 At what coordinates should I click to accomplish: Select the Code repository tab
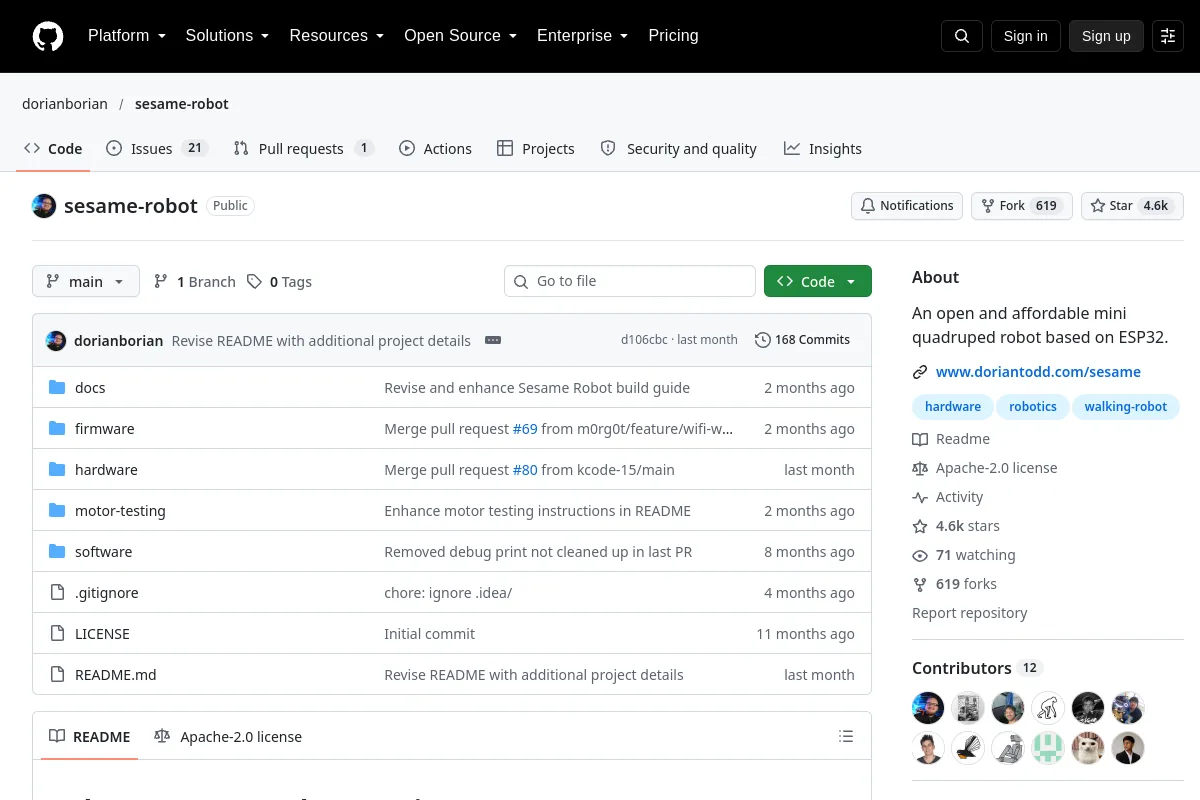53,149
